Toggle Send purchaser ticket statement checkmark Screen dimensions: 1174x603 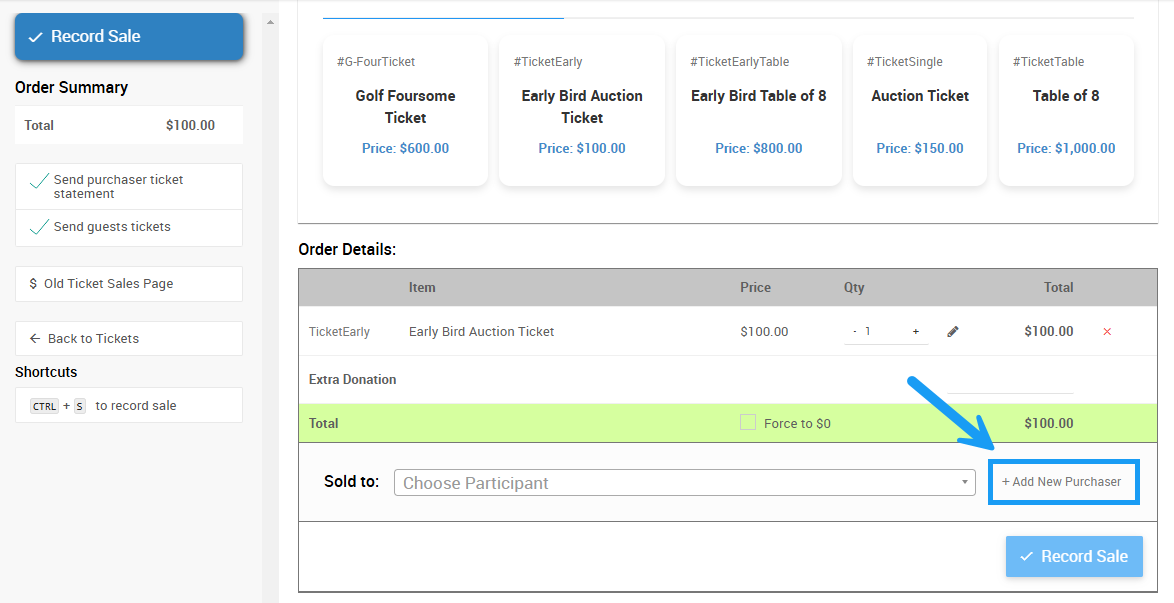39,181
